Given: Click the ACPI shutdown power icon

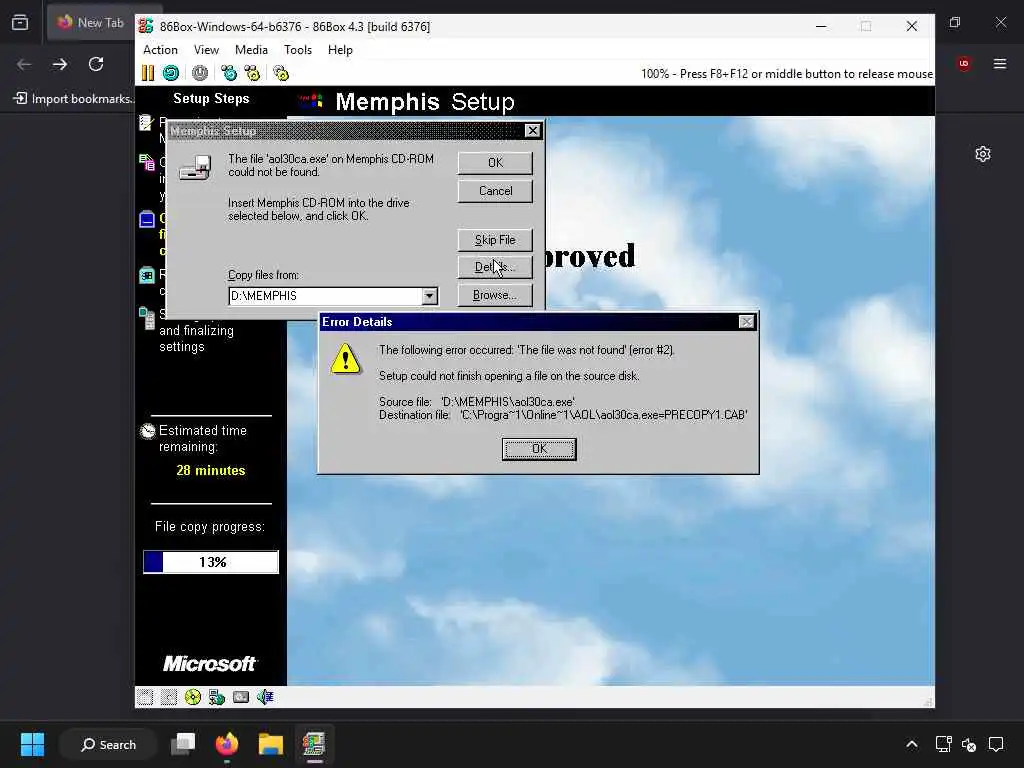Looking at the screenshot, I should 200,73.
